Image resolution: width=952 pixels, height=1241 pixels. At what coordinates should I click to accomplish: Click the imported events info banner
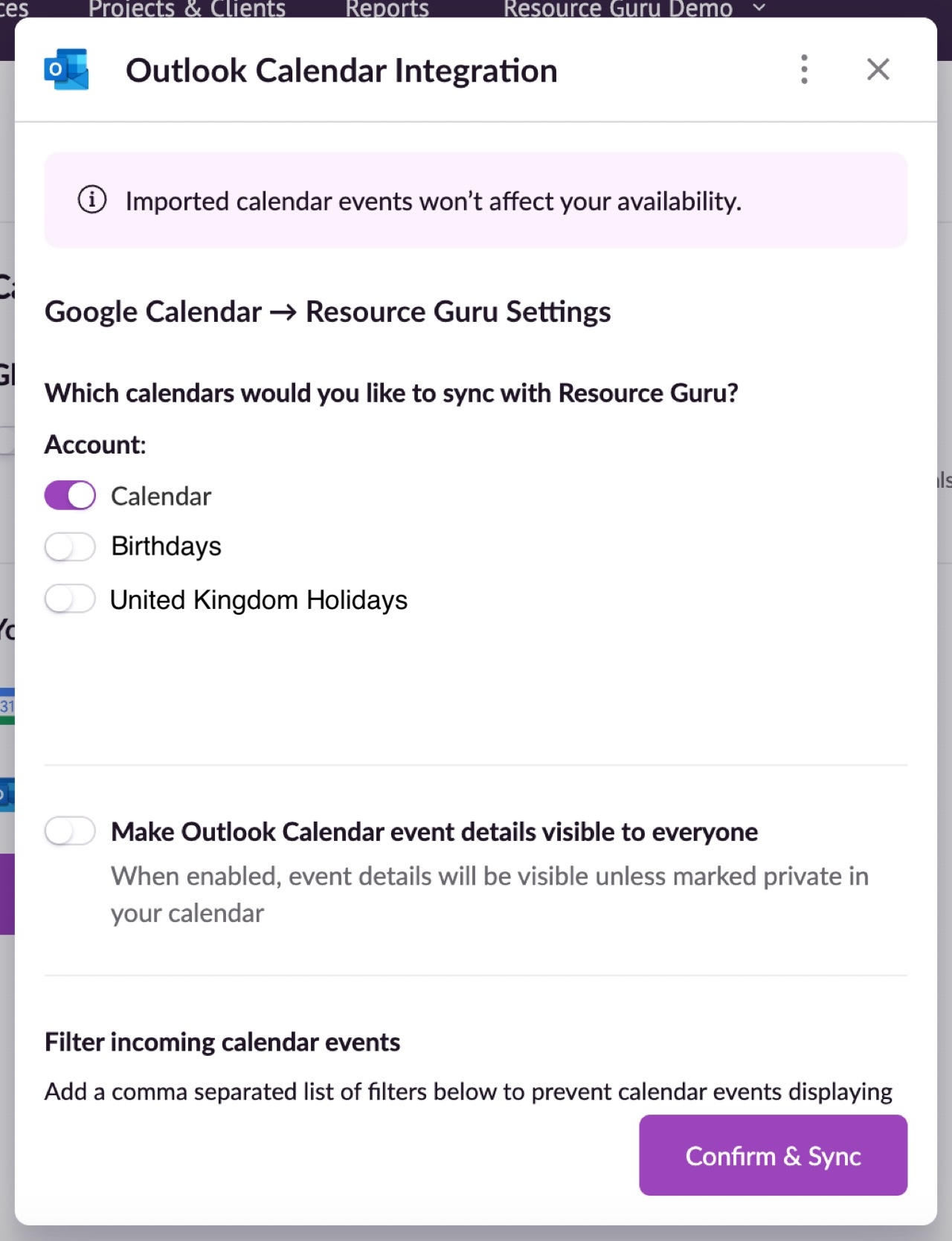point(476,200)
